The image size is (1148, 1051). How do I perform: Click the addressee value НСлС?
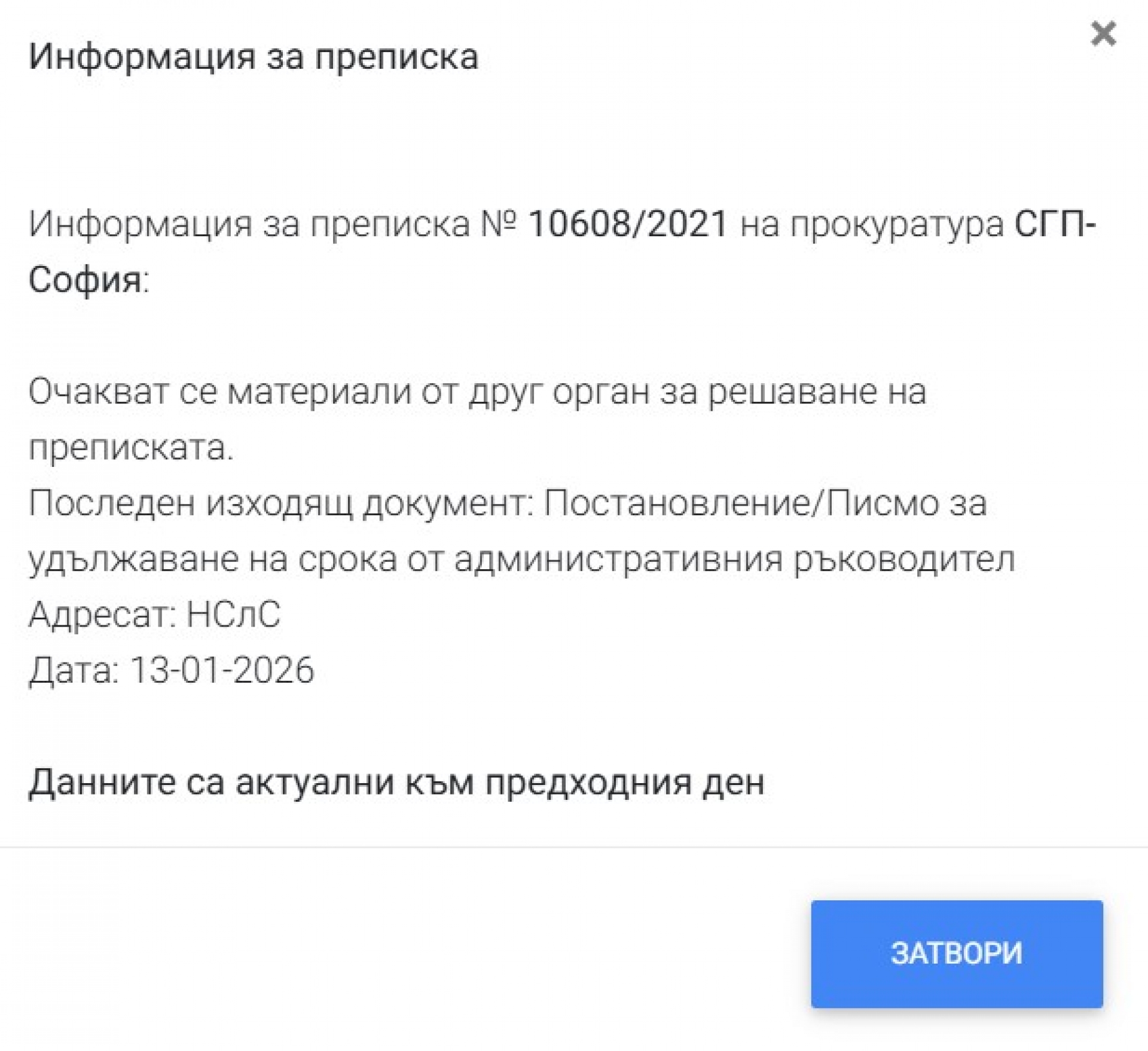(x=233, y=615)
